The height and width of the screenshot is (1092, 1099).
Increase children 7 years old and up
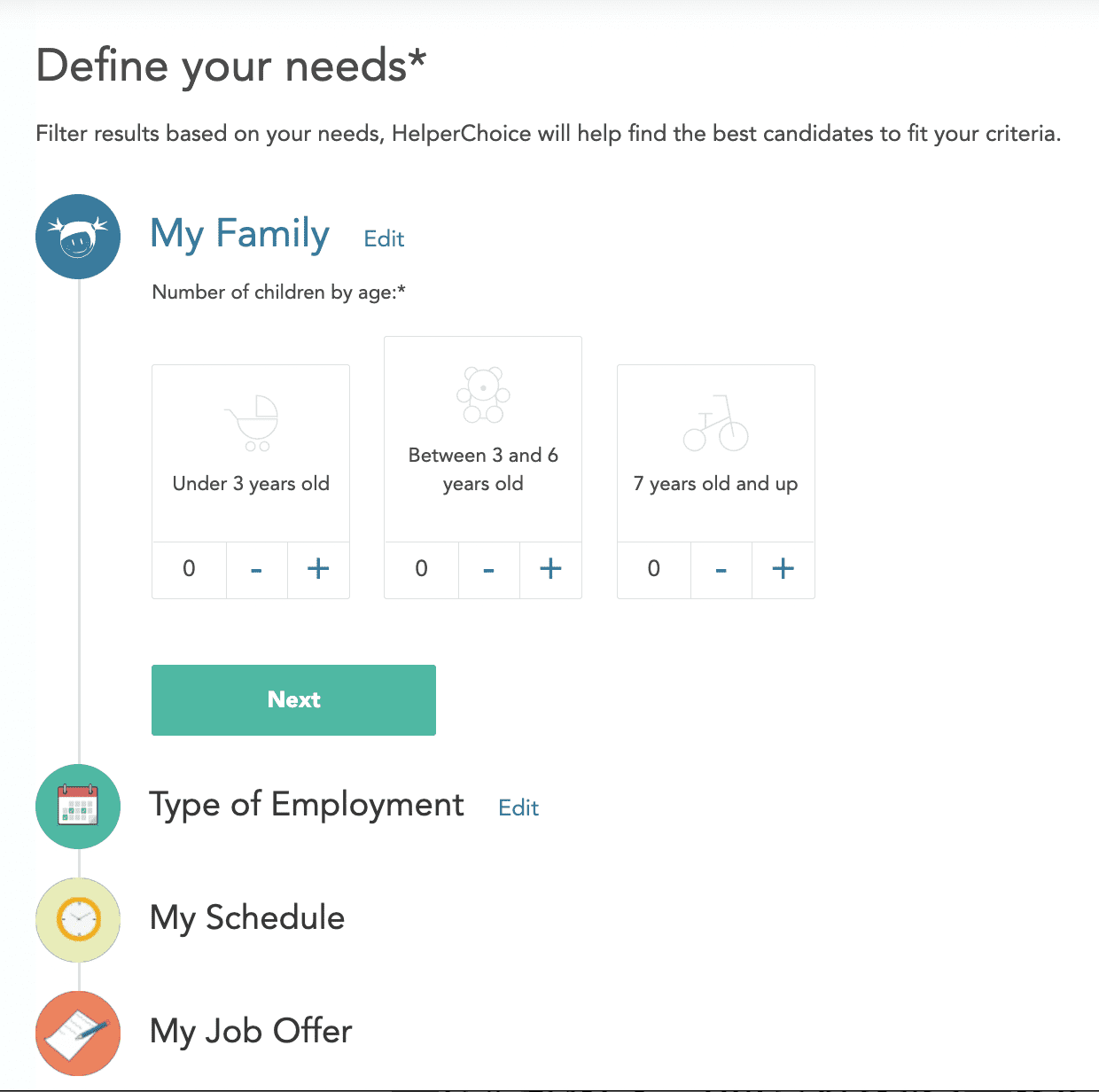click(x=783, y=569)
